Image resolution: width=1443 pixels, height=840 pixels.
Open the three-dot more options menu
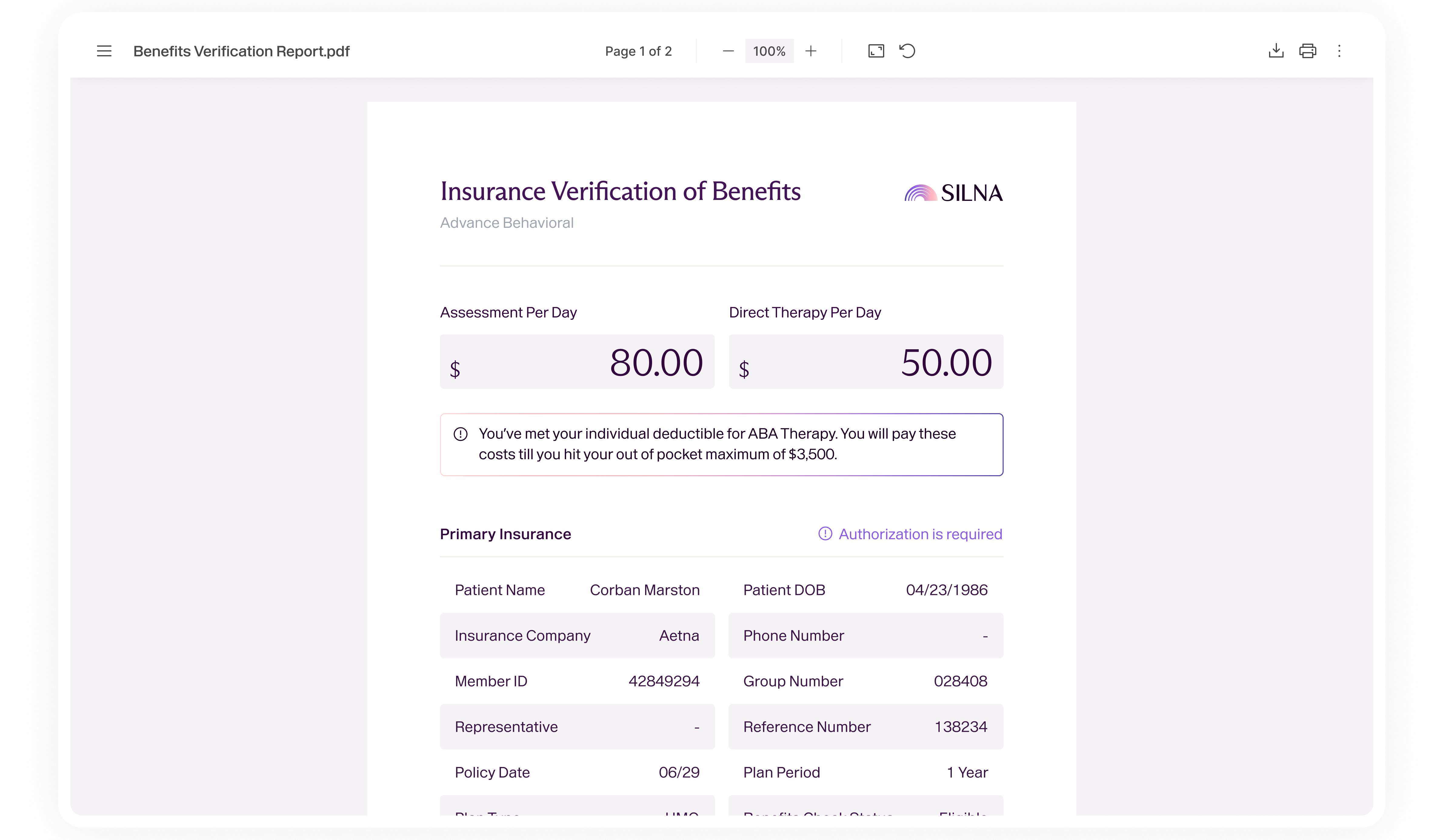(1339, 51)
